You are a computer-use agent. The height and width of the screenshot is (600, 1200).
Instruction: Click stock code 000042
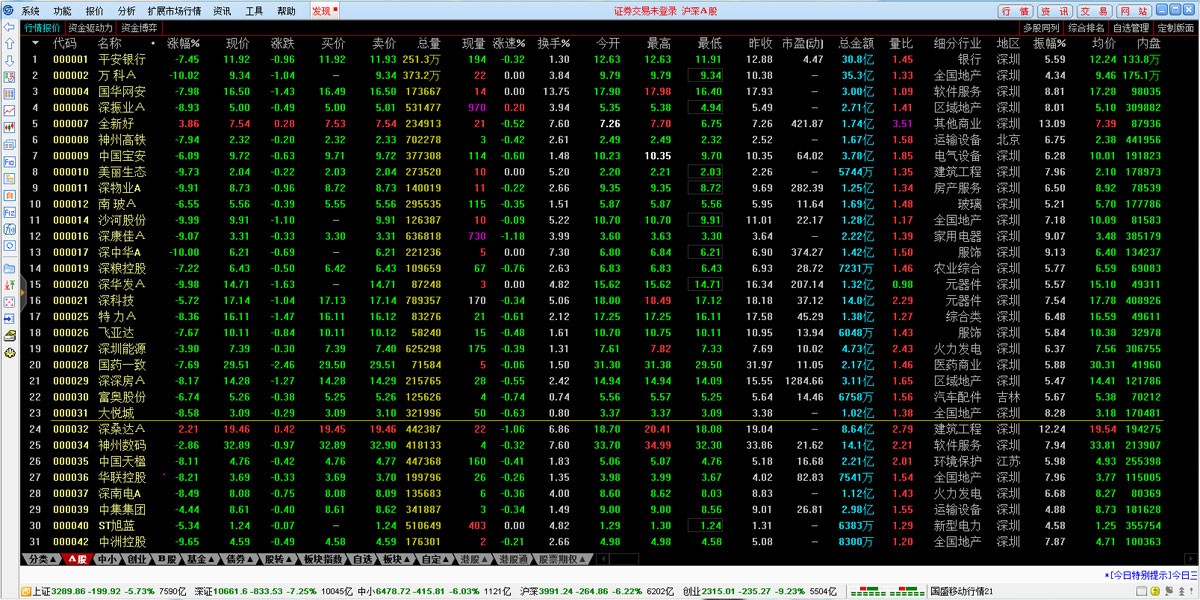click(x=71, y=541)
